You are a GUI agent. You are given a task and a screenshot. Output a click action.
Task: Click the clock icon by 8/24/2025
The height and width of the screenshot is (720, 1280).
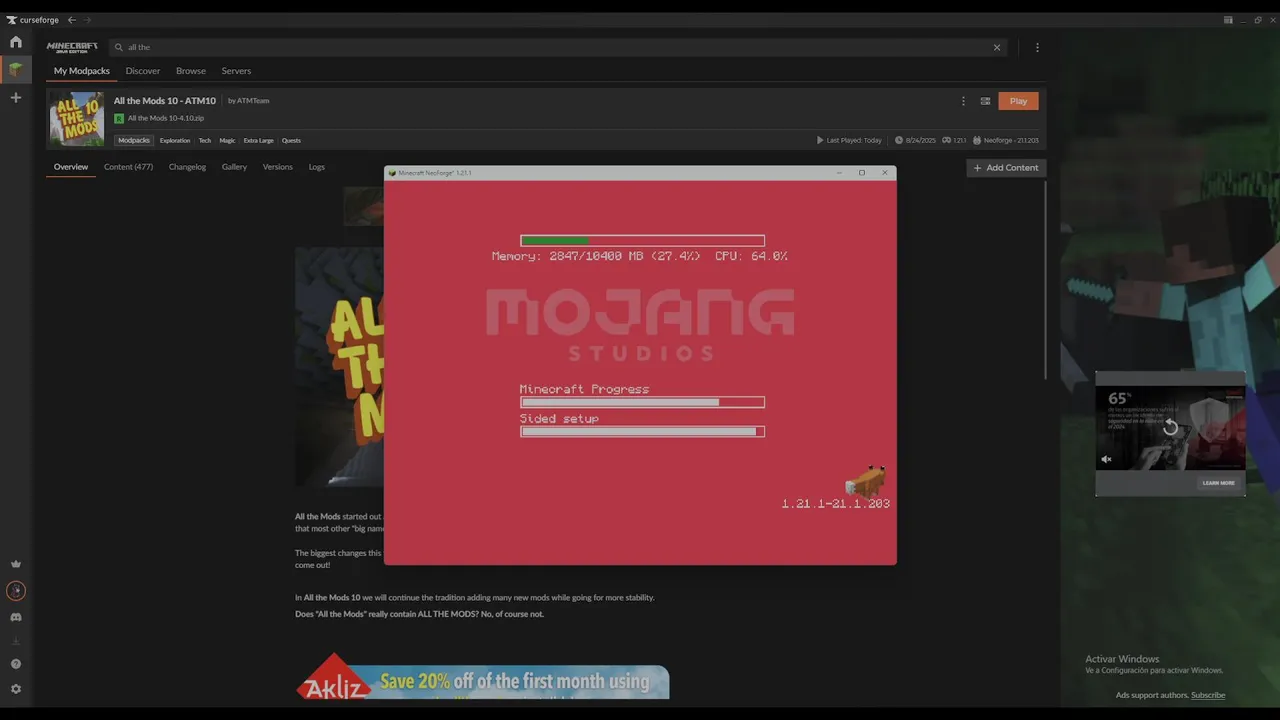point(898,140)
